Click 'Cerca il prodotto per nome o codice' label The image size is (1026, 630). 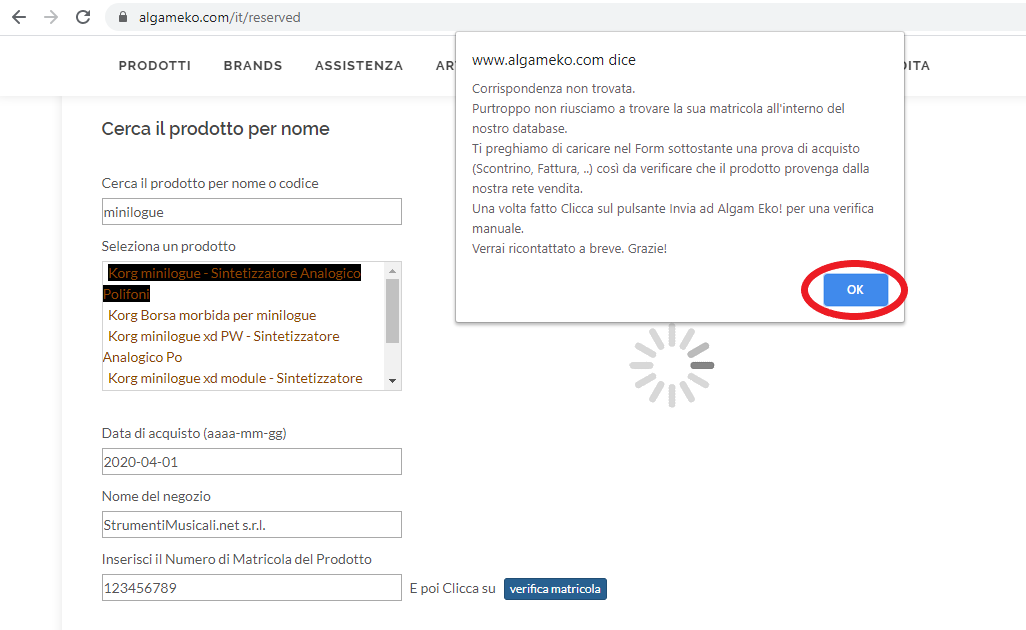210,184
